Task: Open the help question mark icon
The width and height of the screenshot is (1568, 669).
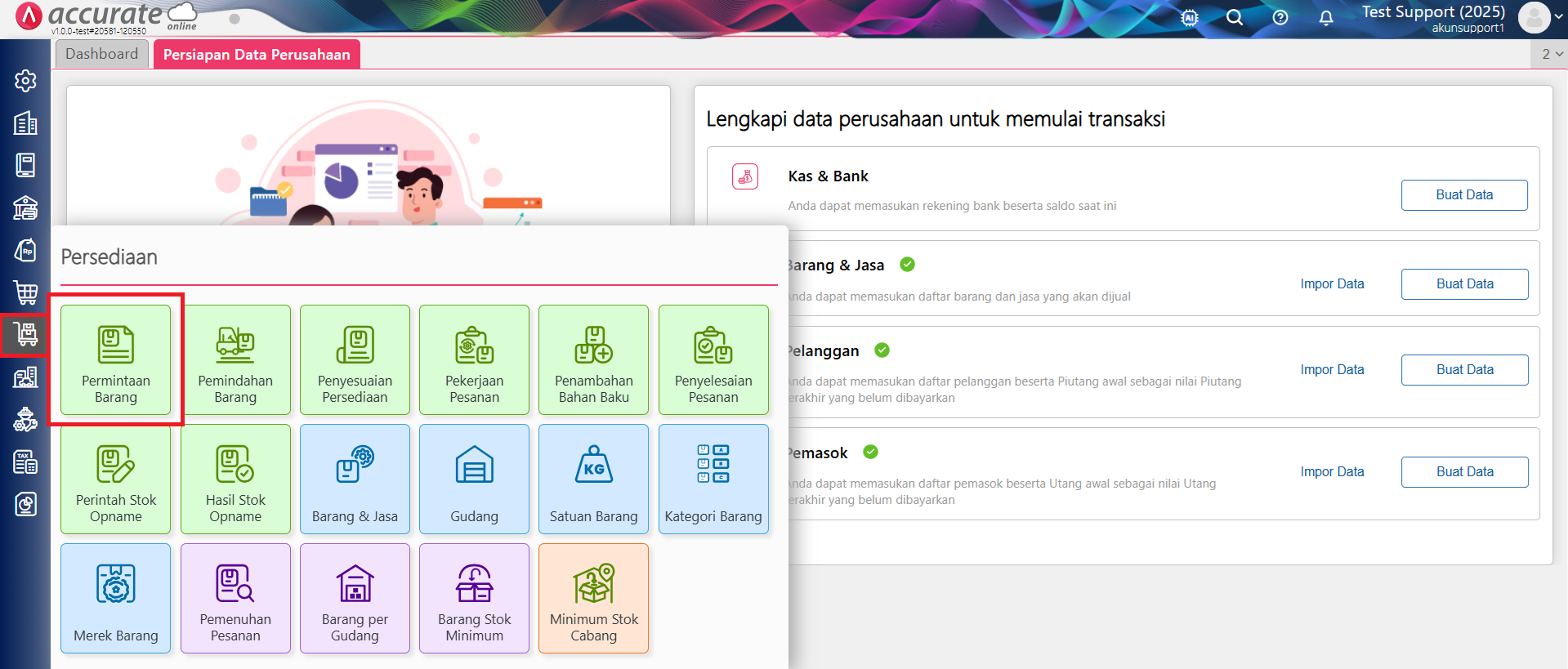Action: 1280,18
